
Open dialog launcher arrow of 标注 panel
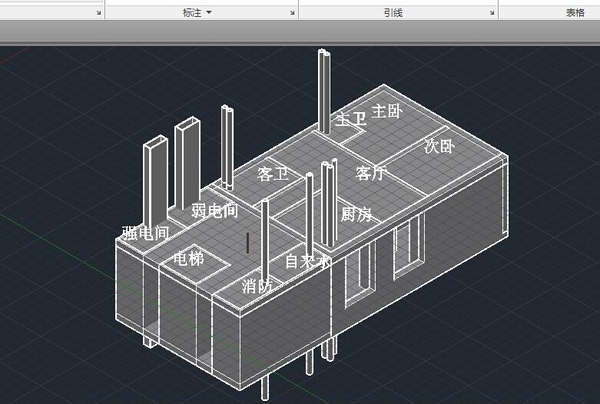pos(291,13)
